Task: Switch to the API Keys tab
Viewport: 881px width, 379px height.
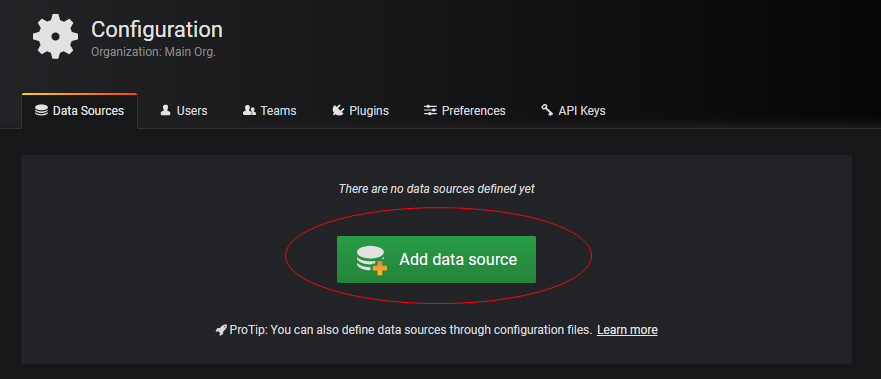Action: pyautogui.click(x=573, y=111)
